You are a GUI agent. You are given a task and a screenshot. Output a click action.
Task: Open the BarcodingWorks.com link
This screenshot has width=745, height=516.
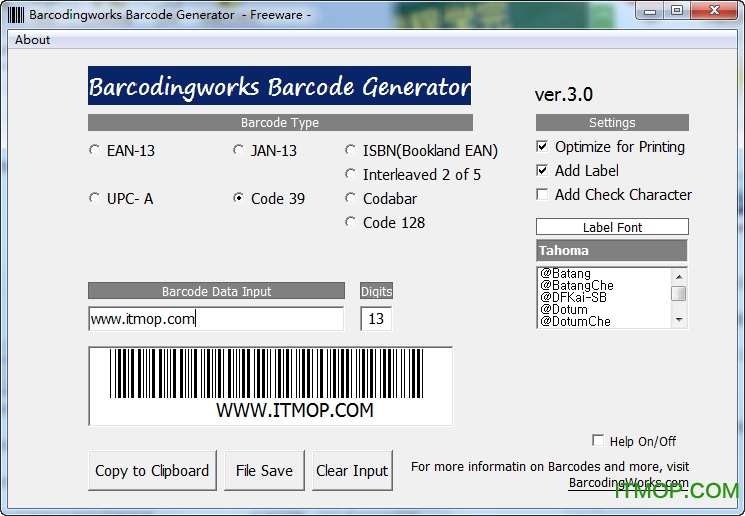629,483
